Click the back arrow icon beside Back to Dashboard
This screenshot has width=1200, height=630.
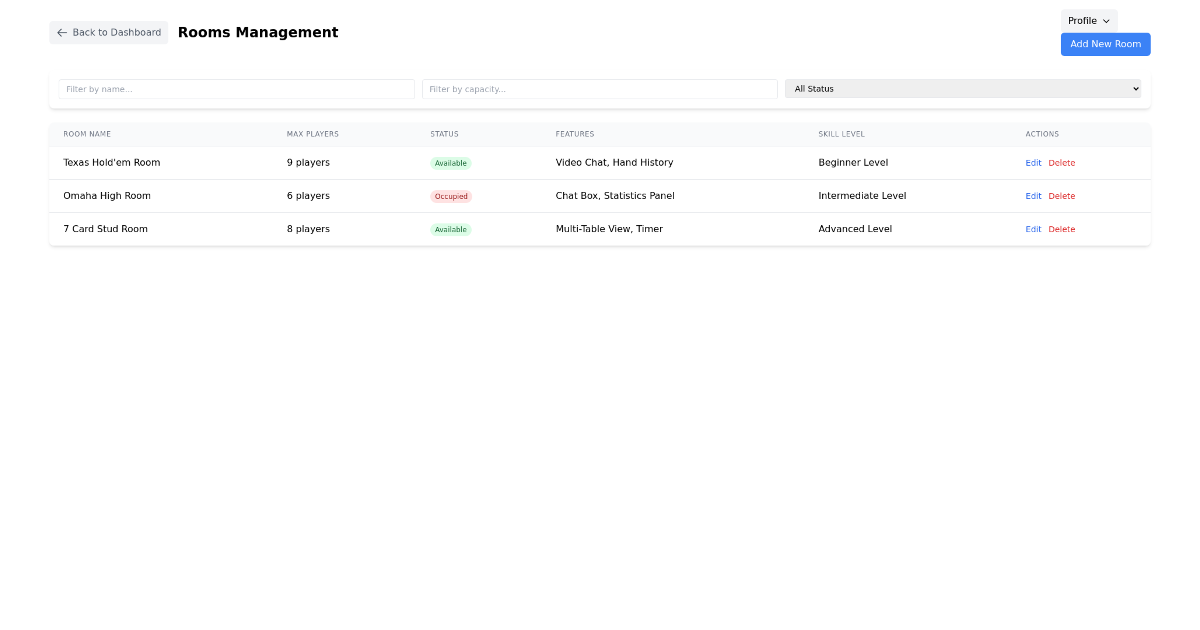(x=61, y=32)
